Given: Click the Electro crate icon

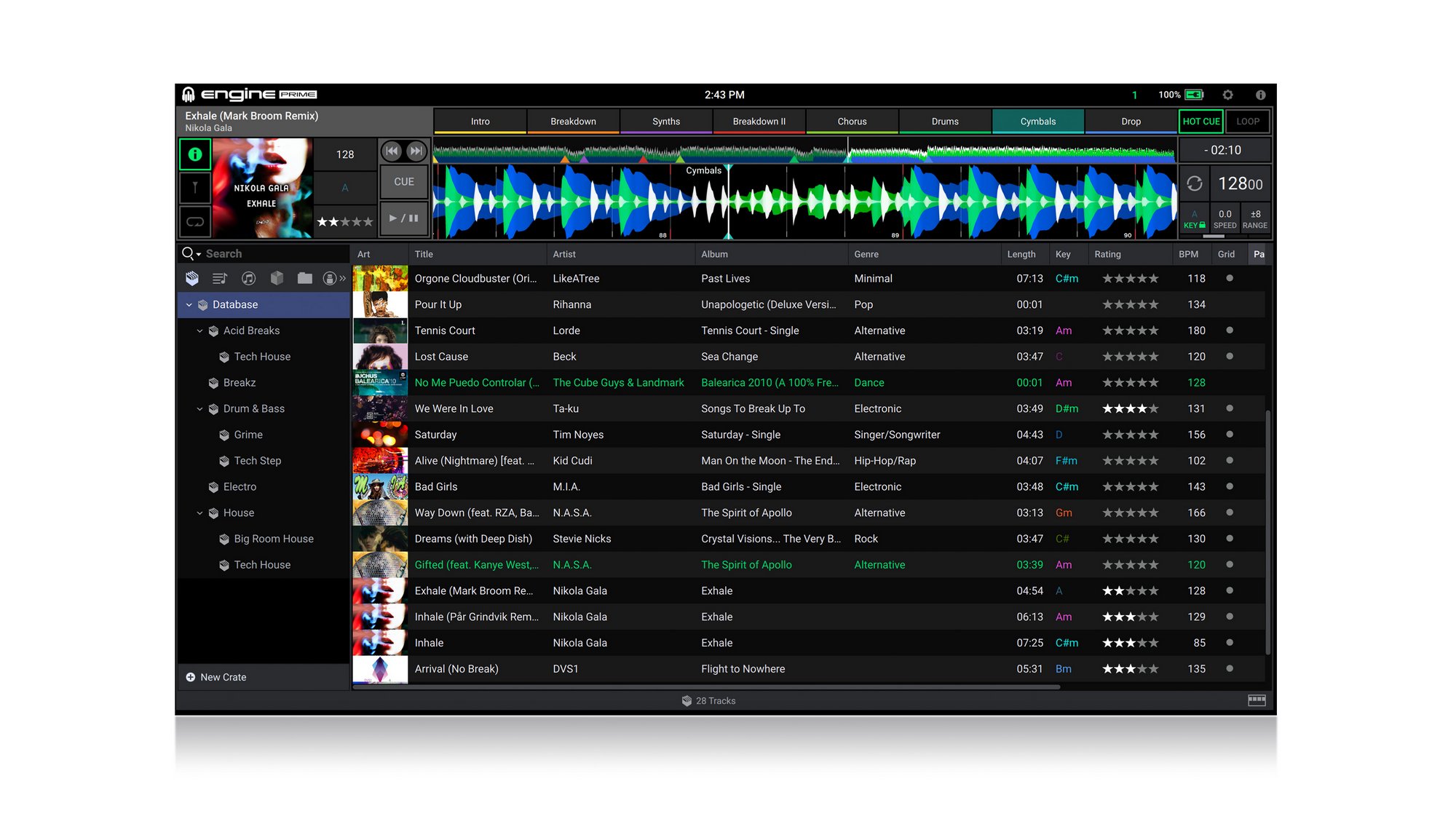Looking at the screenshot, I should coord(213,487).
